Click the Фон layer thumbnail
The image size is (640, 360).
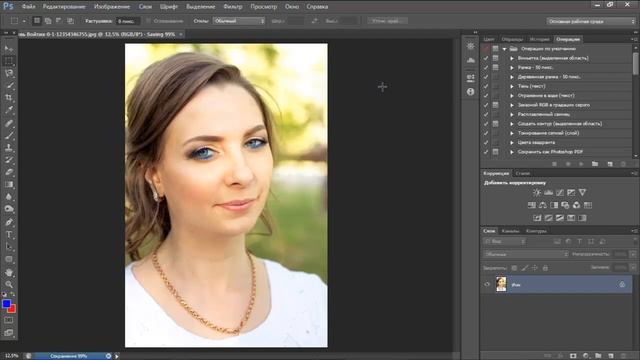click(x=501, y=284)
